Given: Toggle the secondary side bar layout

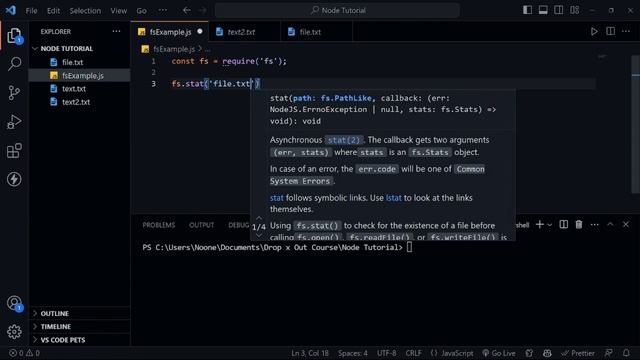Looking at the screenshot, I should (558, 10).
